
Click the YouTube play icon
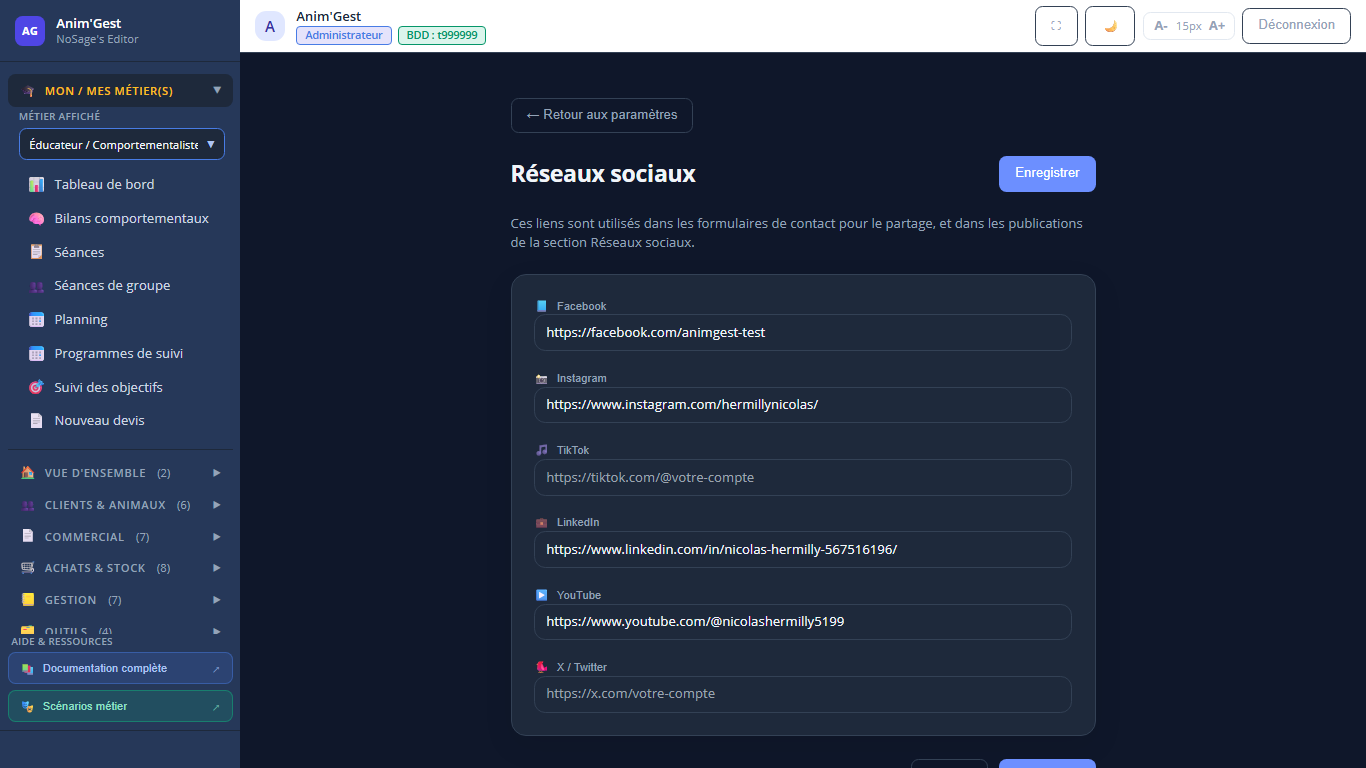point(542,595)
